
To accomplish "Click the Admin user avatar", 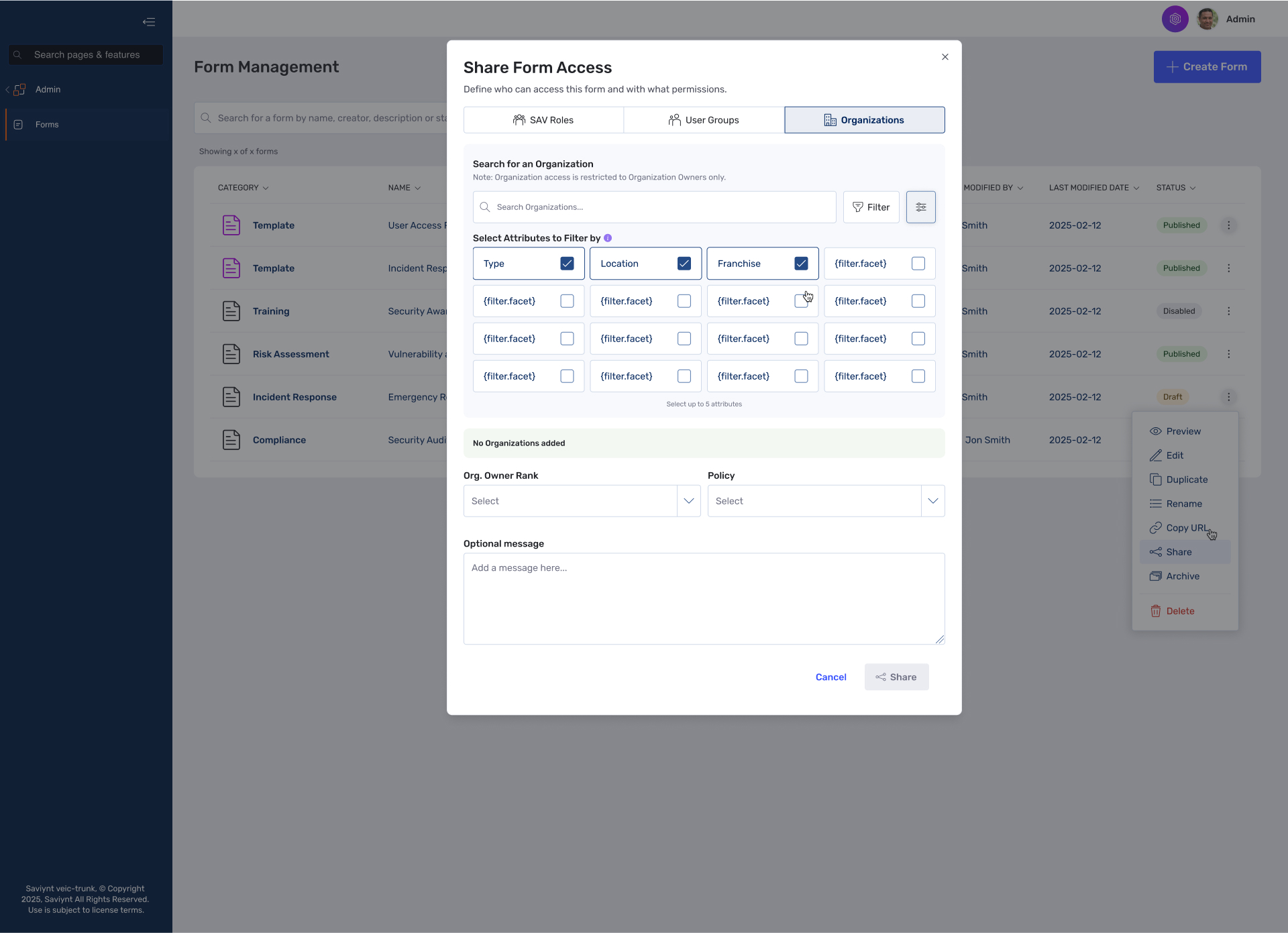I will click(1207, 19).
